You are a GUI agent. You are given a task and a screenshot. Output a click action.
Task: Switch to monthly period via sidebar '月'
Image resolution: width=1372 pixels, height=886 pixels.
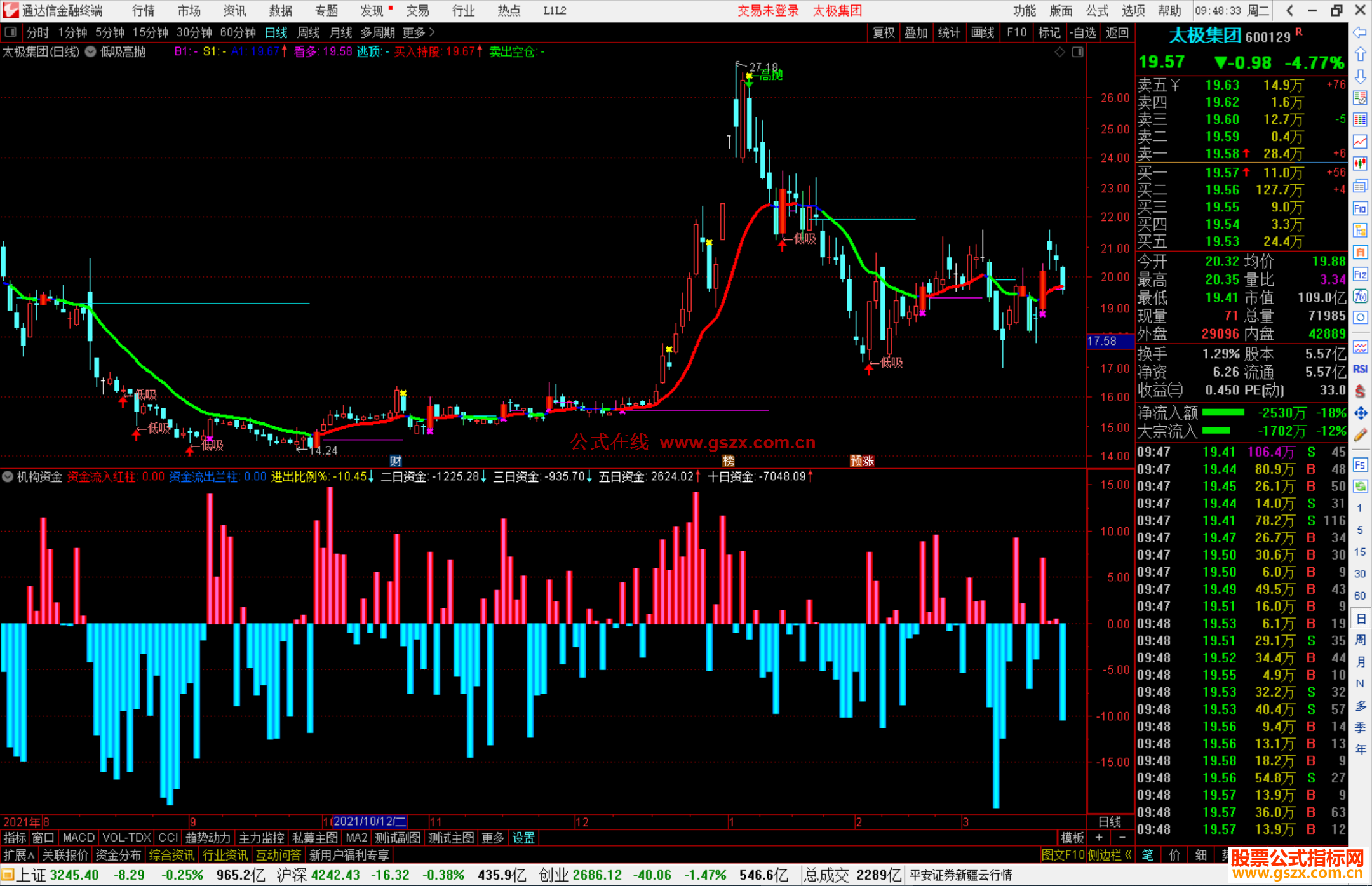[x=1360, y=662]
